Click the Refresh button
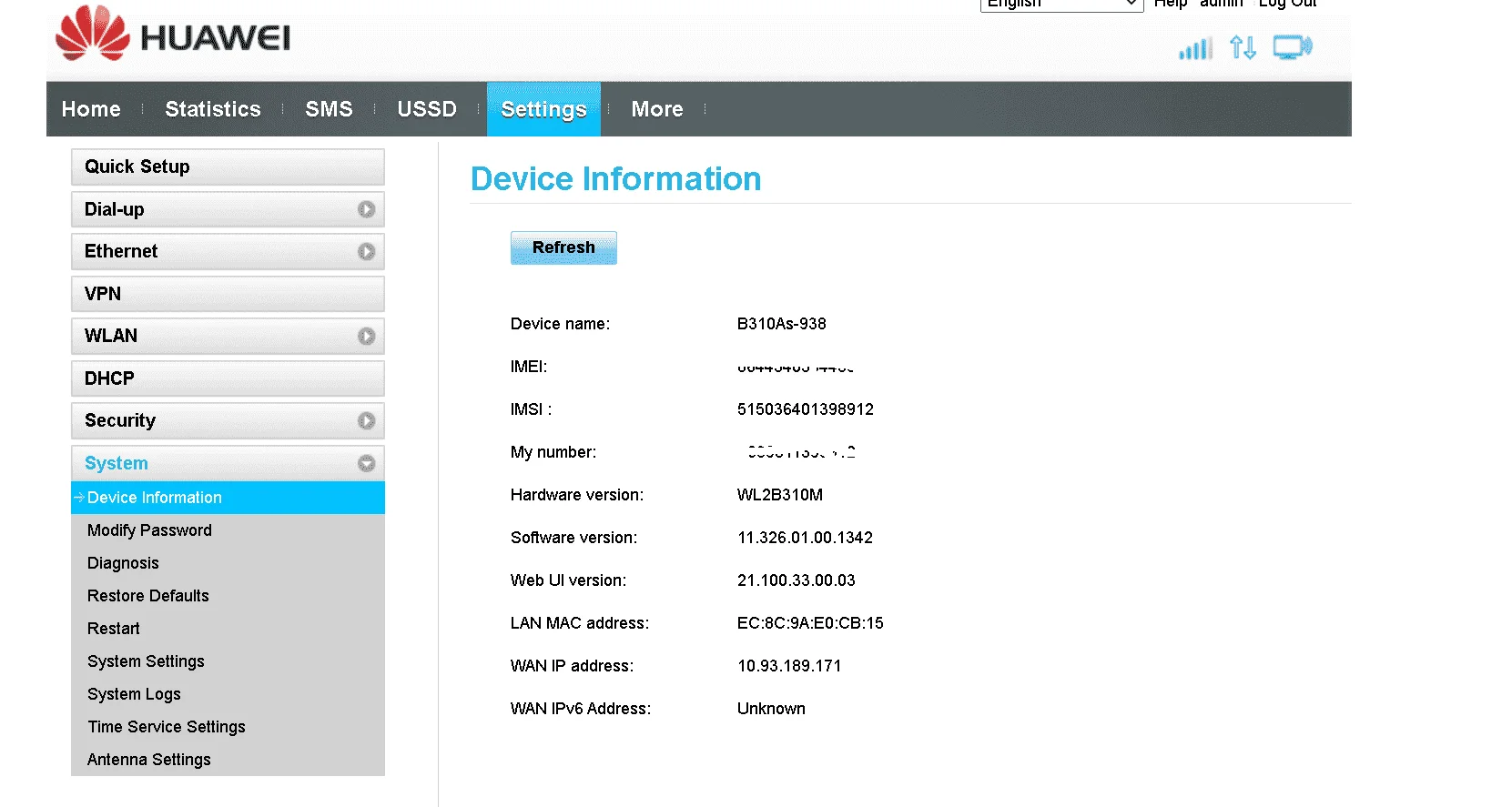Screen dimensions: 1512x807 tap(563, 247)
